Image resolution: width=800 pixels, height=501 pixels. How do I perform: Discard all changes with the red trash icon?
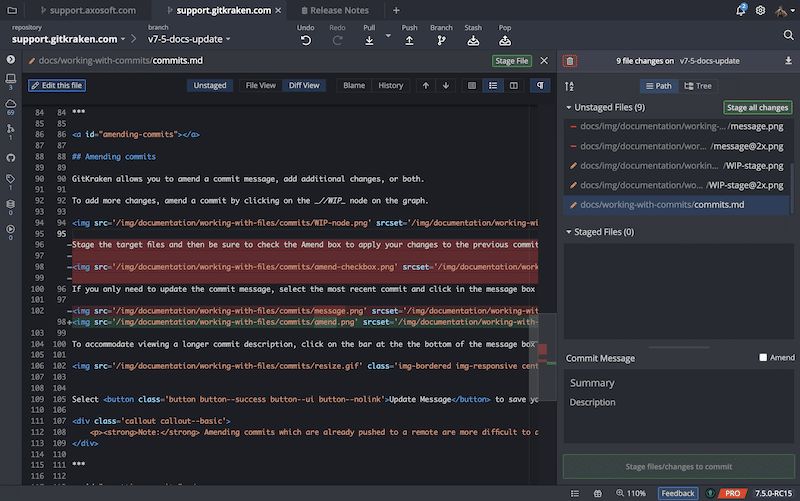pyautogui.click(x=570, y=61)
